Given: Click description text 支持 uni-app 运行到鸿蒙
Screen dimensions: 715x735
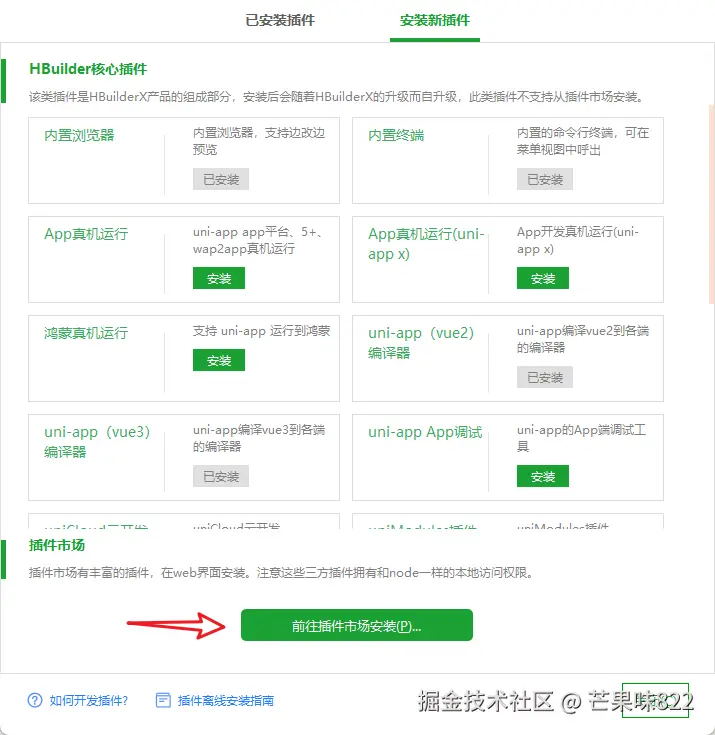Looking at the screenshot, I should [x=262, y=331].
